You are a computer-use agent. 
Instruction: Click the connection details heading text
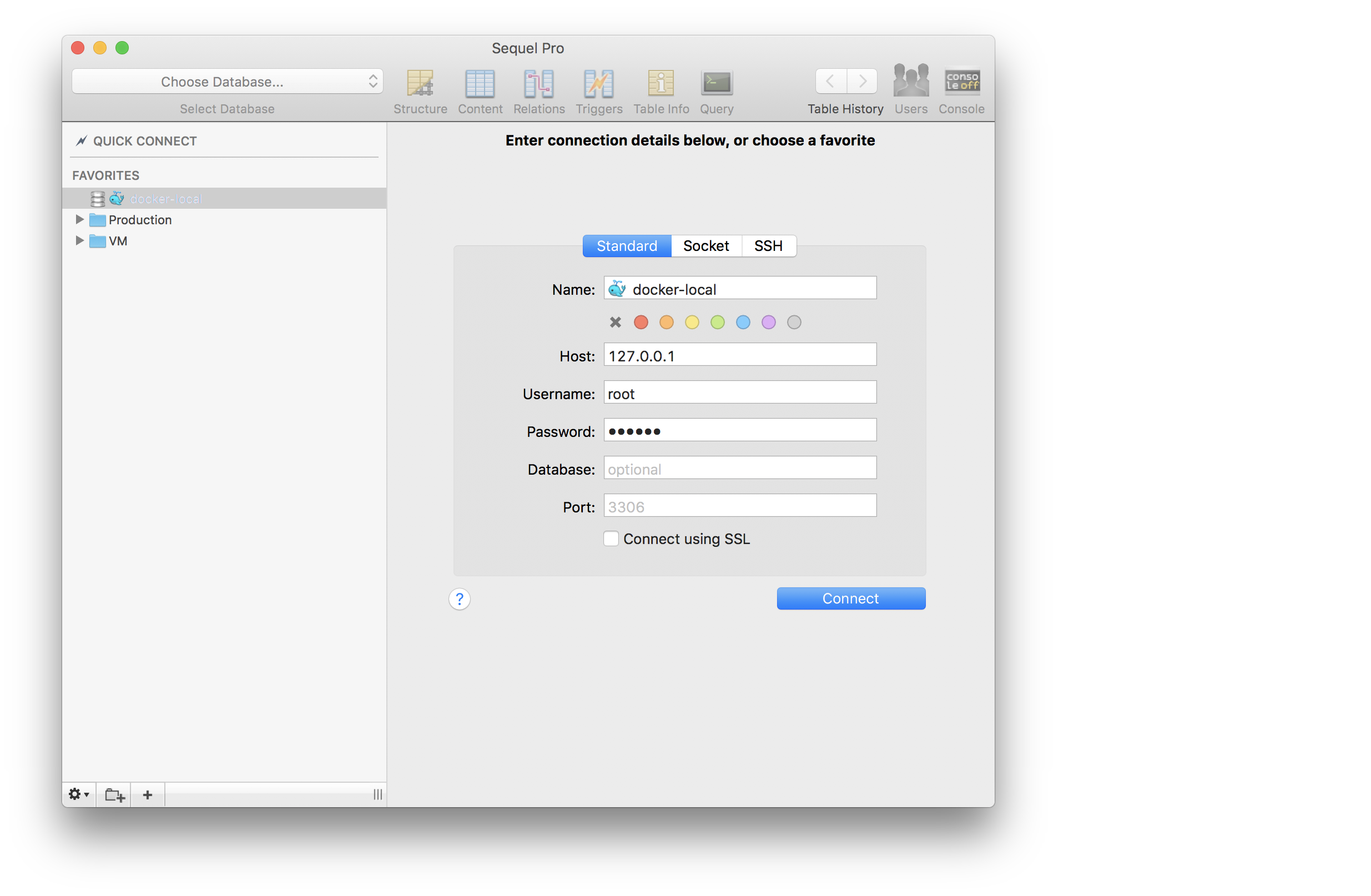pos(690,140)
